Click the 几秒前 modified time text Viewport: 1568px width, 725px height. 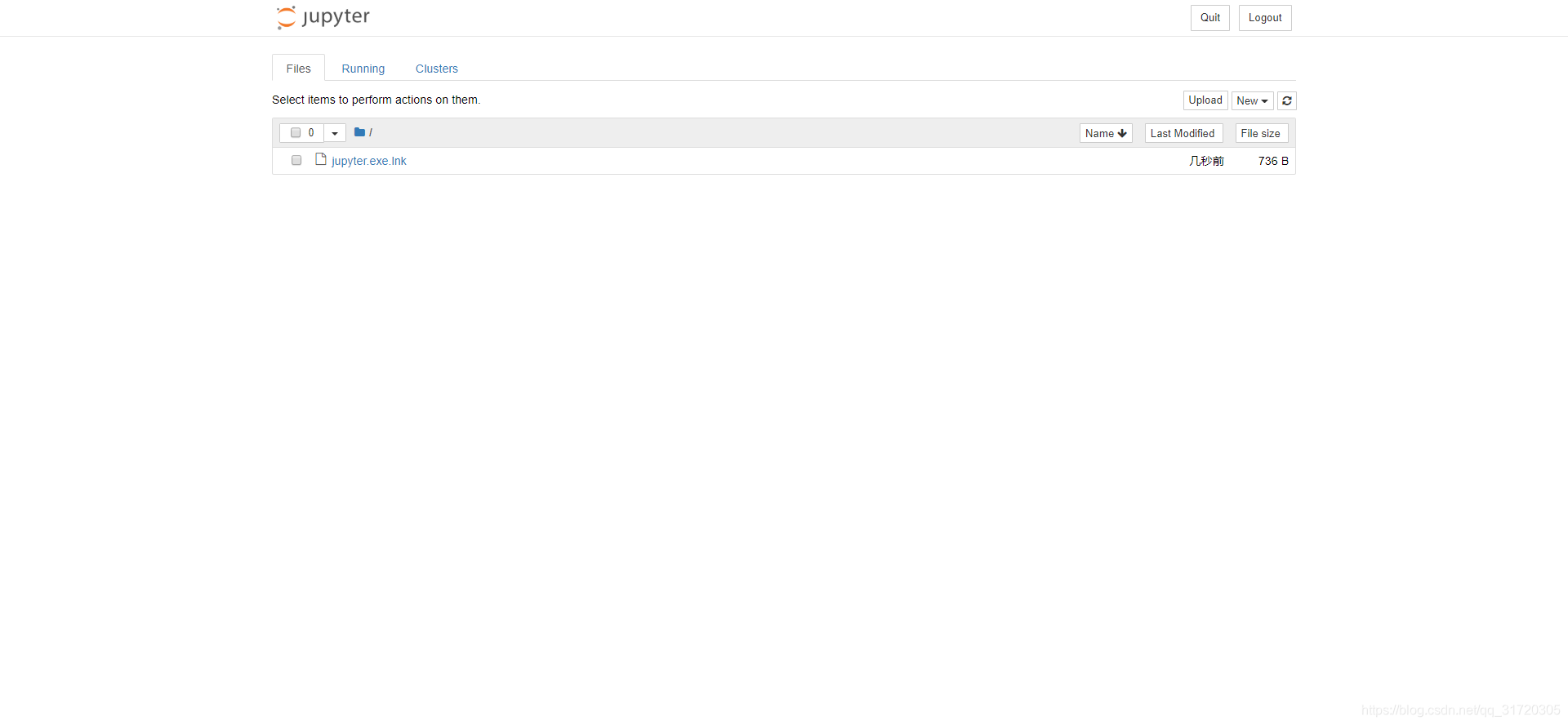click(x=1206, y=161)
